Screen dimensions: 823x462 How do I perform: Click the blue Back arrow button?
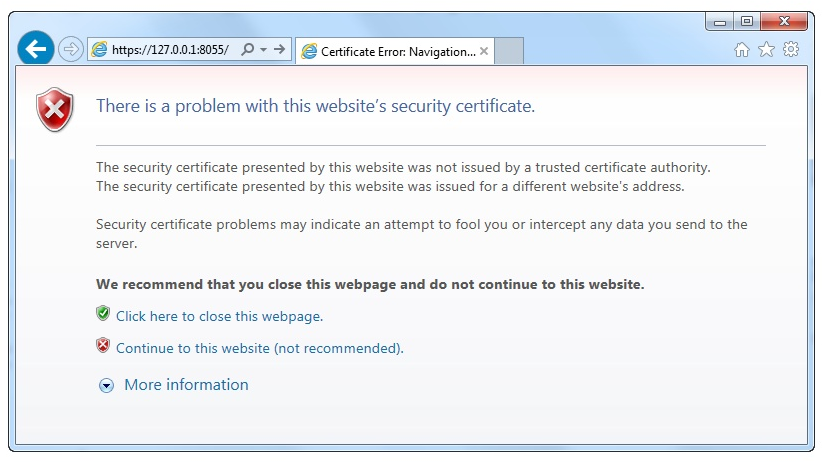click(x=36, y=49)
